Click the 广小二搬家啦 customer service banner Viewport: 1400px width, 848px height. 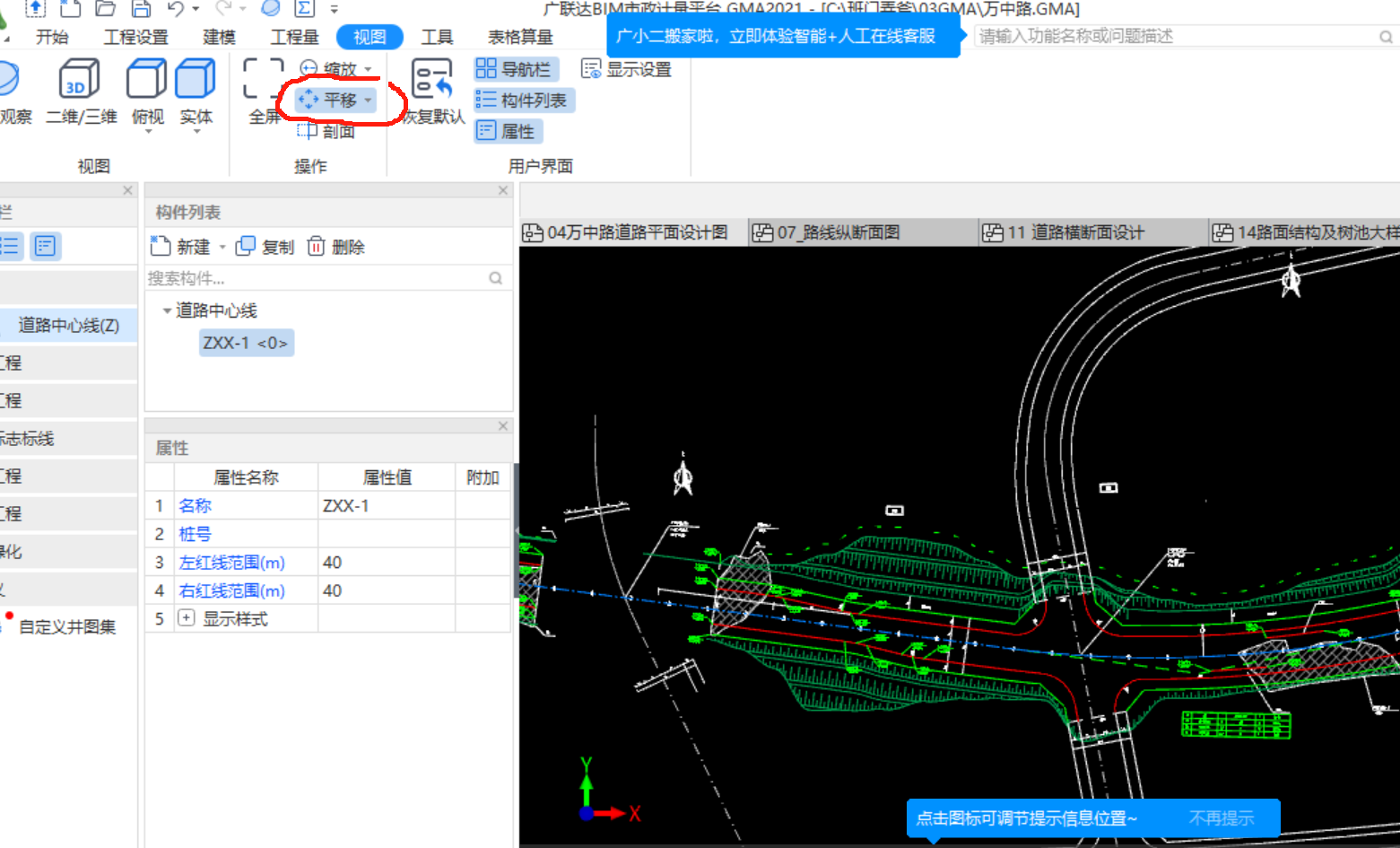tap(783, 36)
